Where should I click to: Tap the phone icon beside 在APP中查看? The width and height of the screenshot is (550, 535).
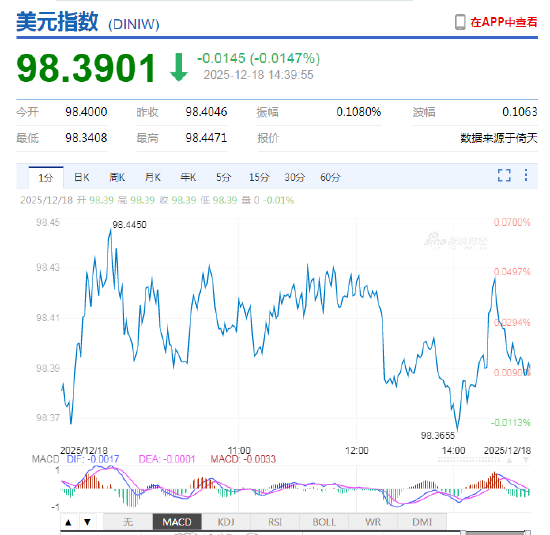point(460,22)
